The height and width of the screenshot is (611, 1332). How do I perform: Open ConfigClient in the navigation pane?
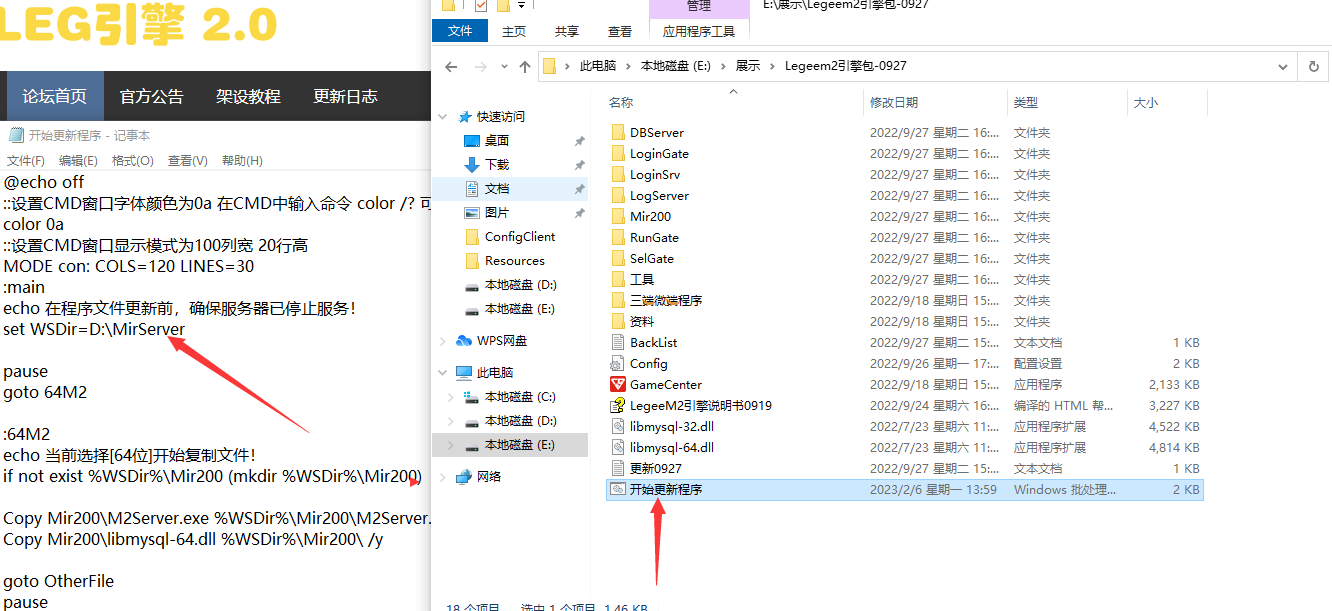[520, 237]
